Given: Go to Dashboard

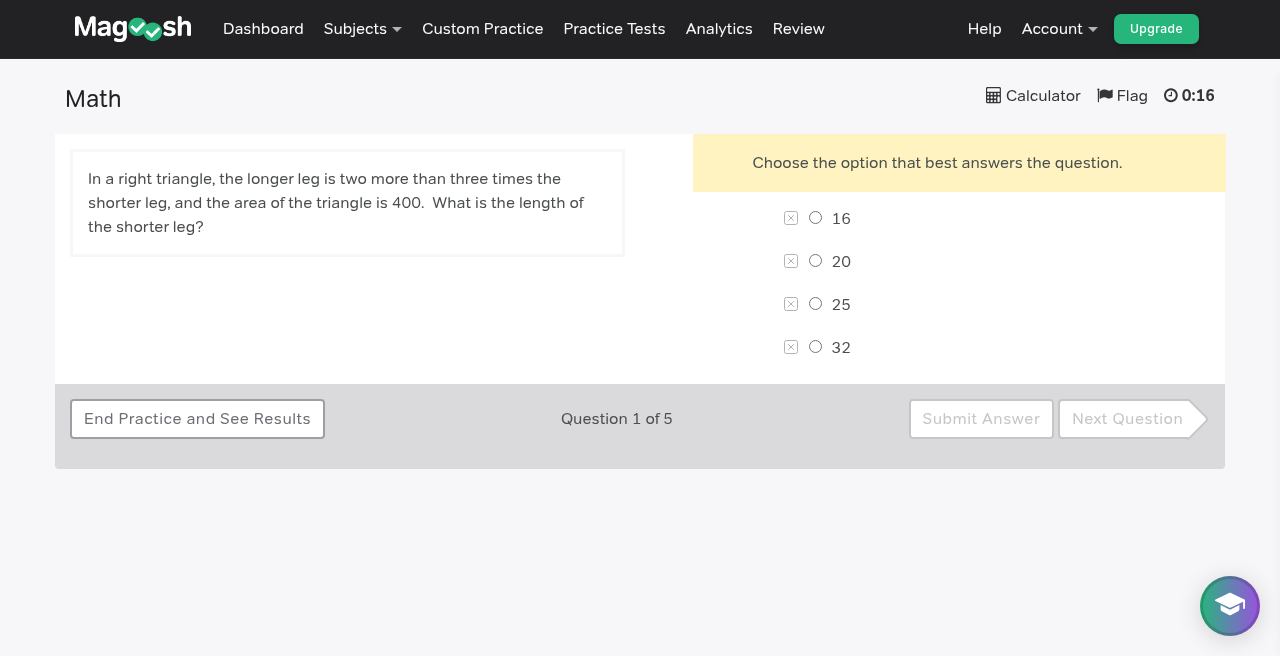Looking at the screenshot, I should (263, 29).
